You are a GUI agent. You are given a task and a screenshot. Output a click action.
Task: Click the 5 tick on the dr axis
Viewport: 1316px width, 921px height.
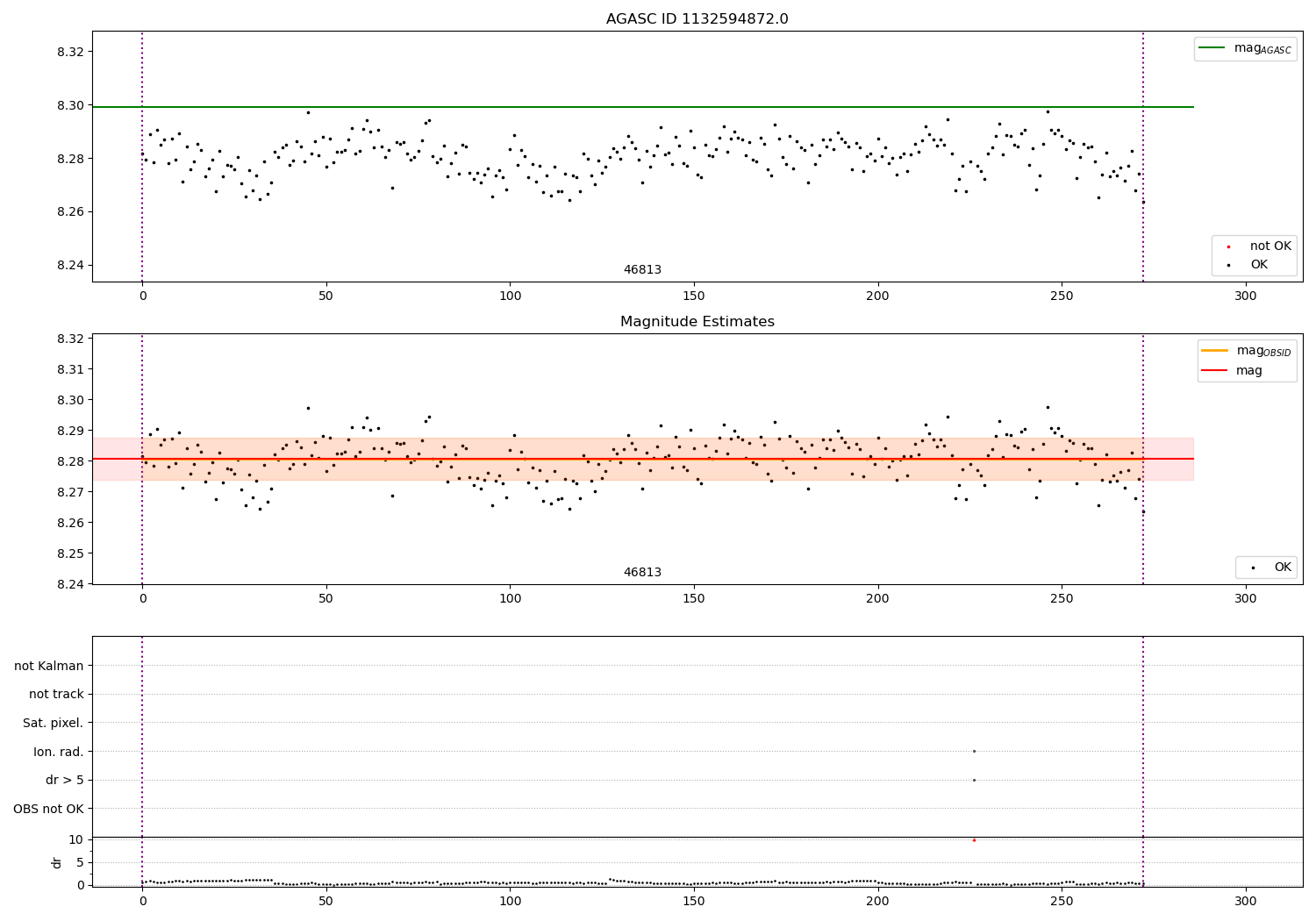[x=81, y=862]
